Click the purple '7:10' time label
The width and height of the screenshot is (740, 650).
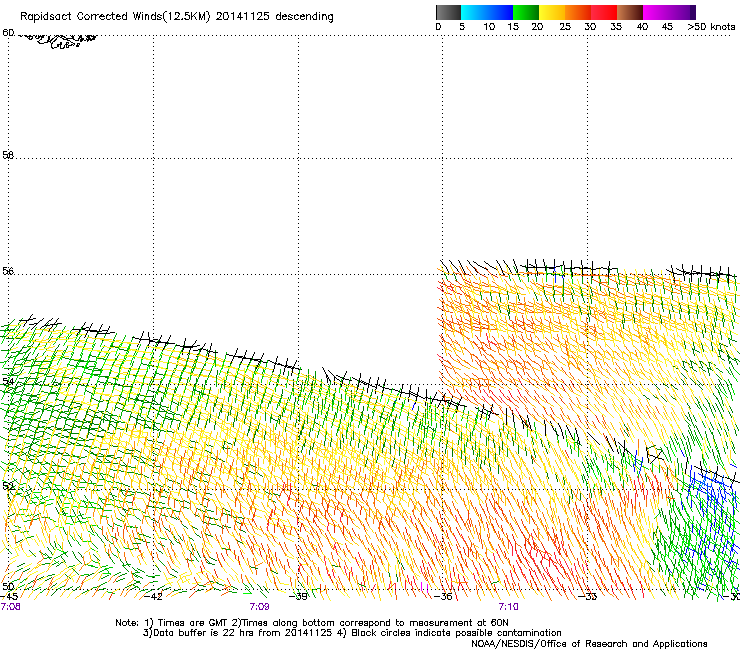pos(508,607)
